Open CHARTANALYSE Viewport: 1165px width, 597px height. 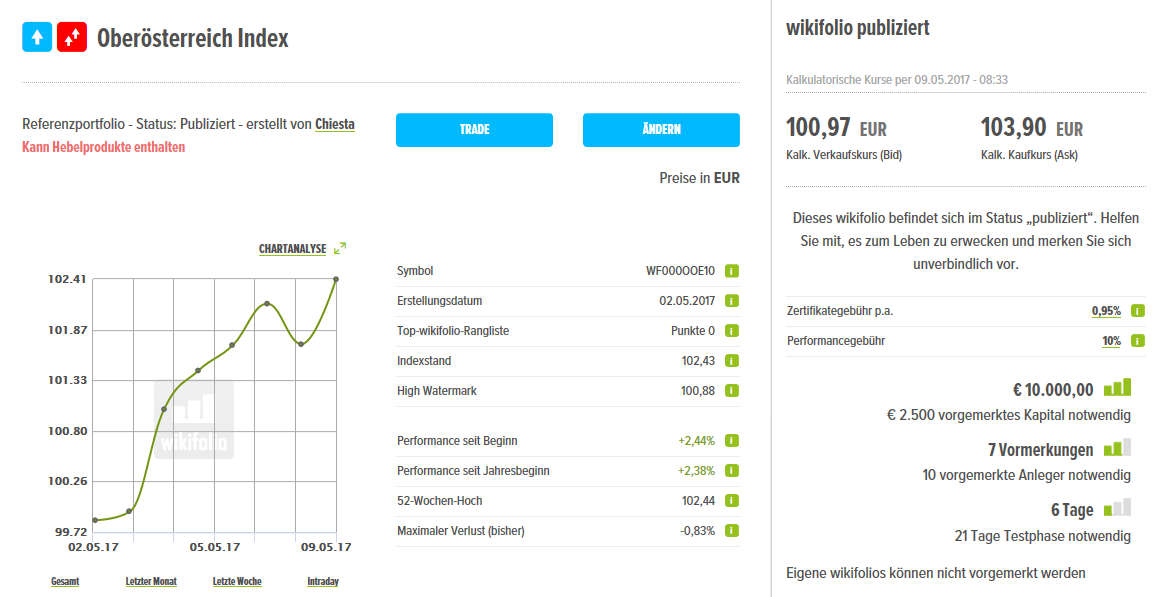292,246
